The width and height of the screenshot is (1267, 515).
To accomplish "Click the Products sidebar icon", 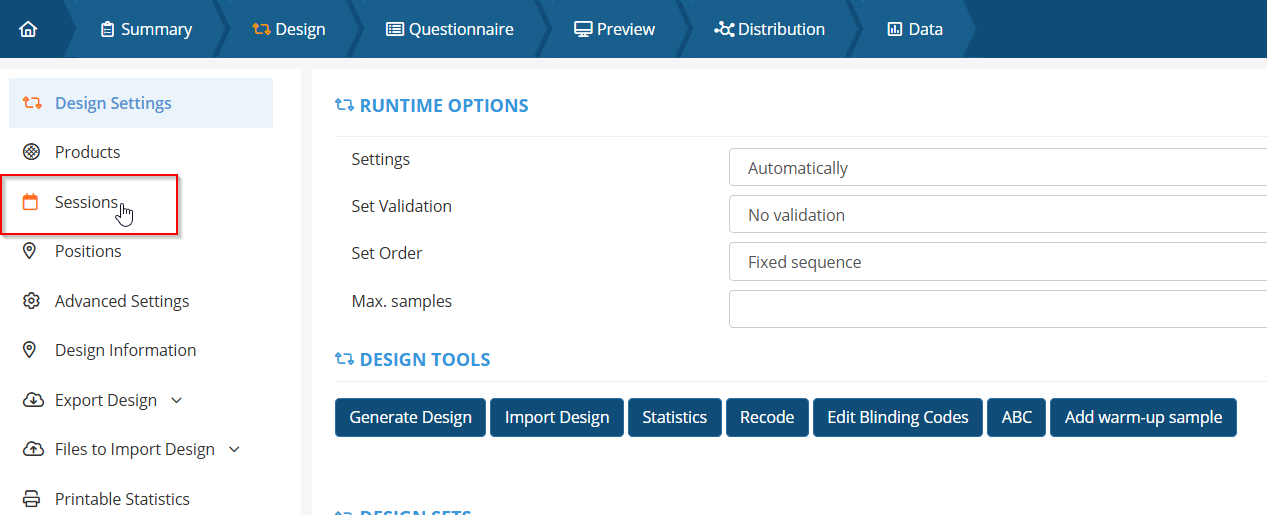I will (x=31, y=152).
